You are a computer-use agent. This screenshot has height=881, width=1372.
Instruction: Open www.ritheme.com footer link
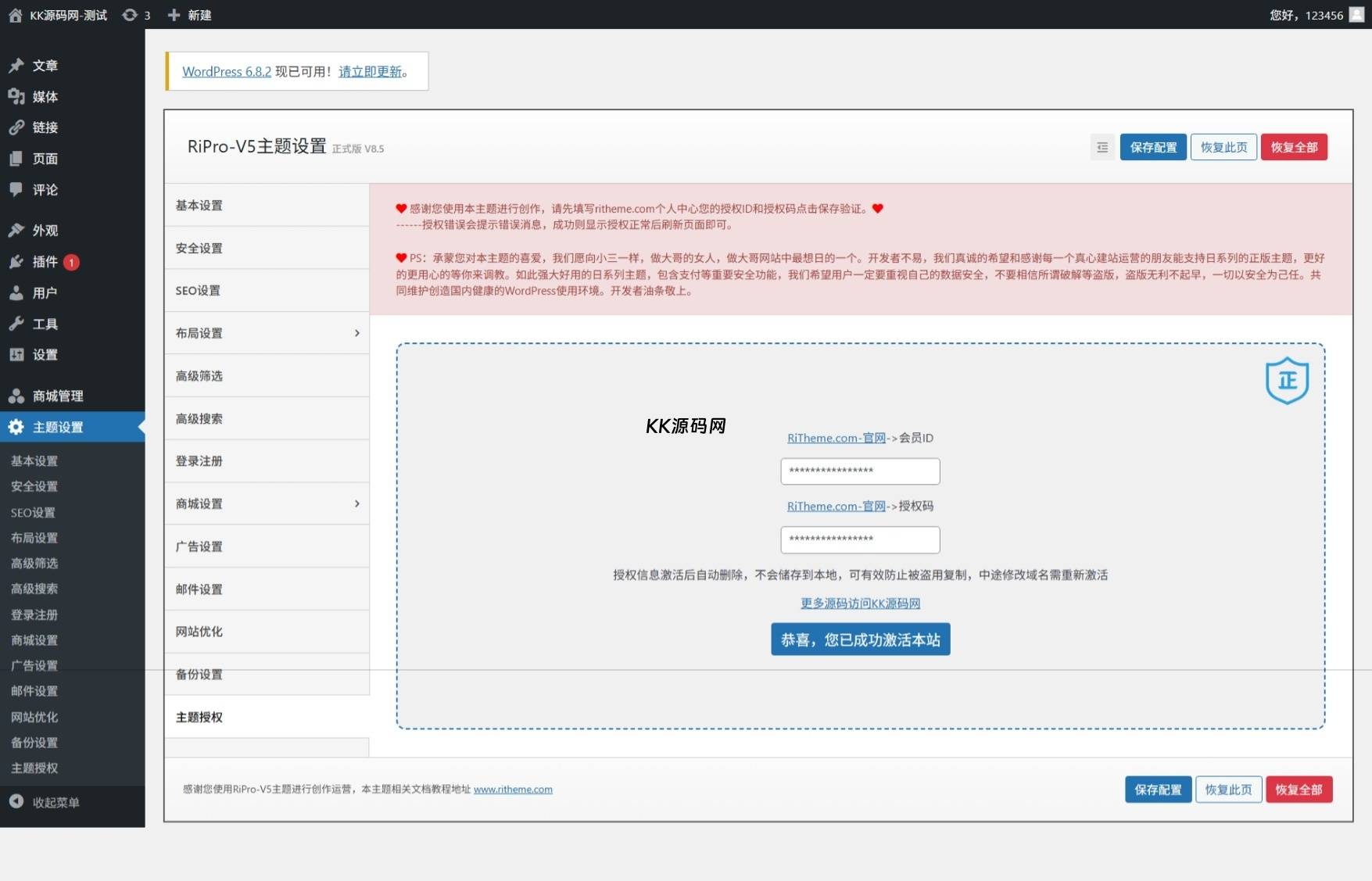tap(513, 790)
